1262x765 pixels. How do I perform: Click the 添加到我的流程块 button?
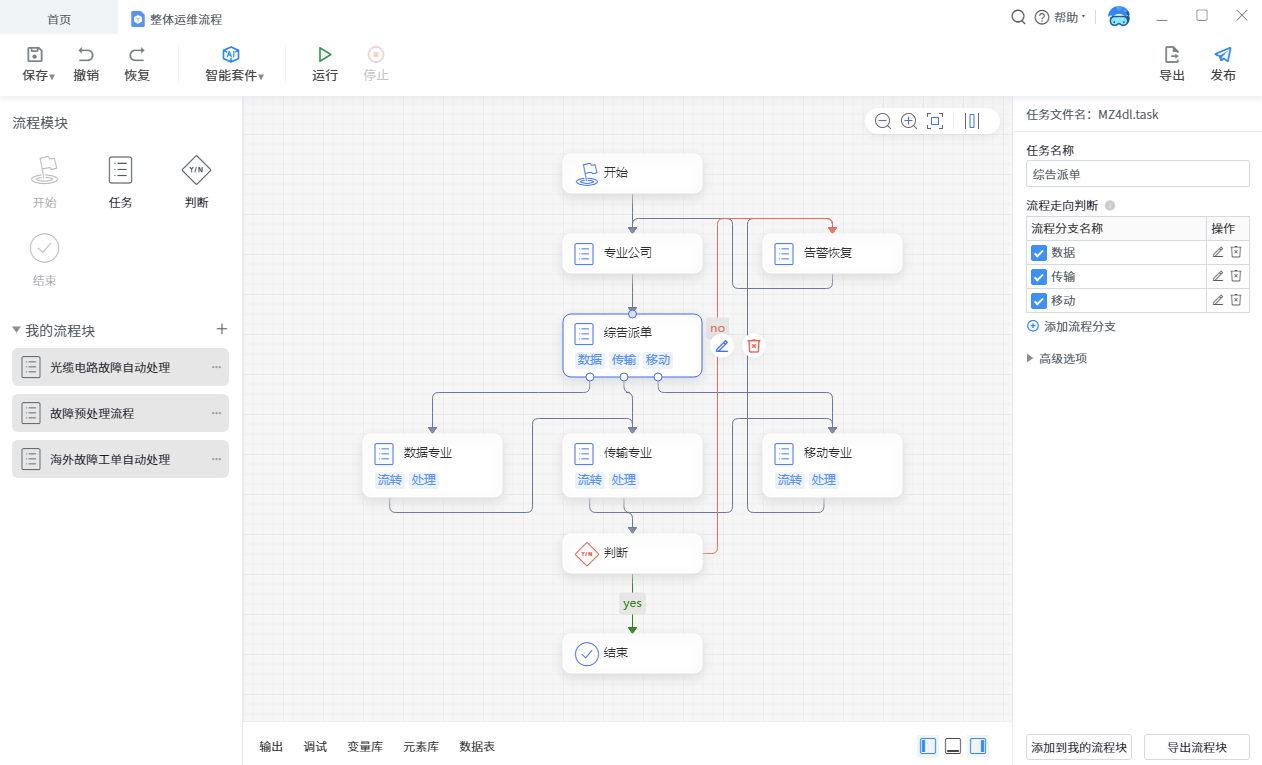point(1078,747)
